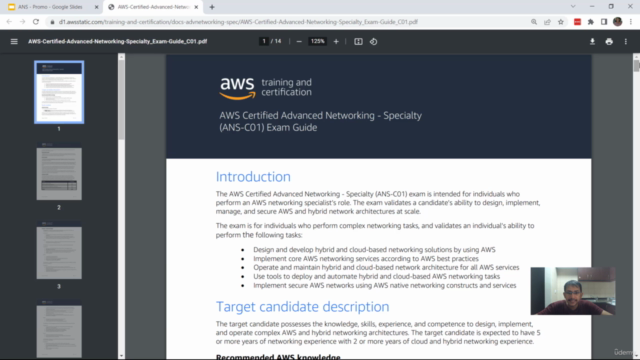View site information lock icon
The image size is (640, 360).
point(52,22)
